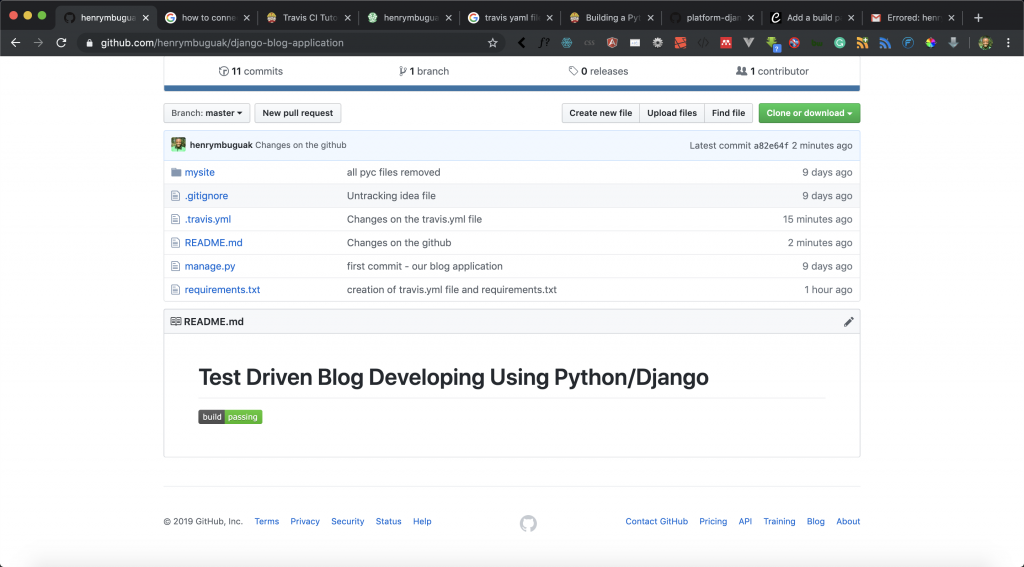Open the Angular extension icon
Screen dimensions: 1024x567
612,42
